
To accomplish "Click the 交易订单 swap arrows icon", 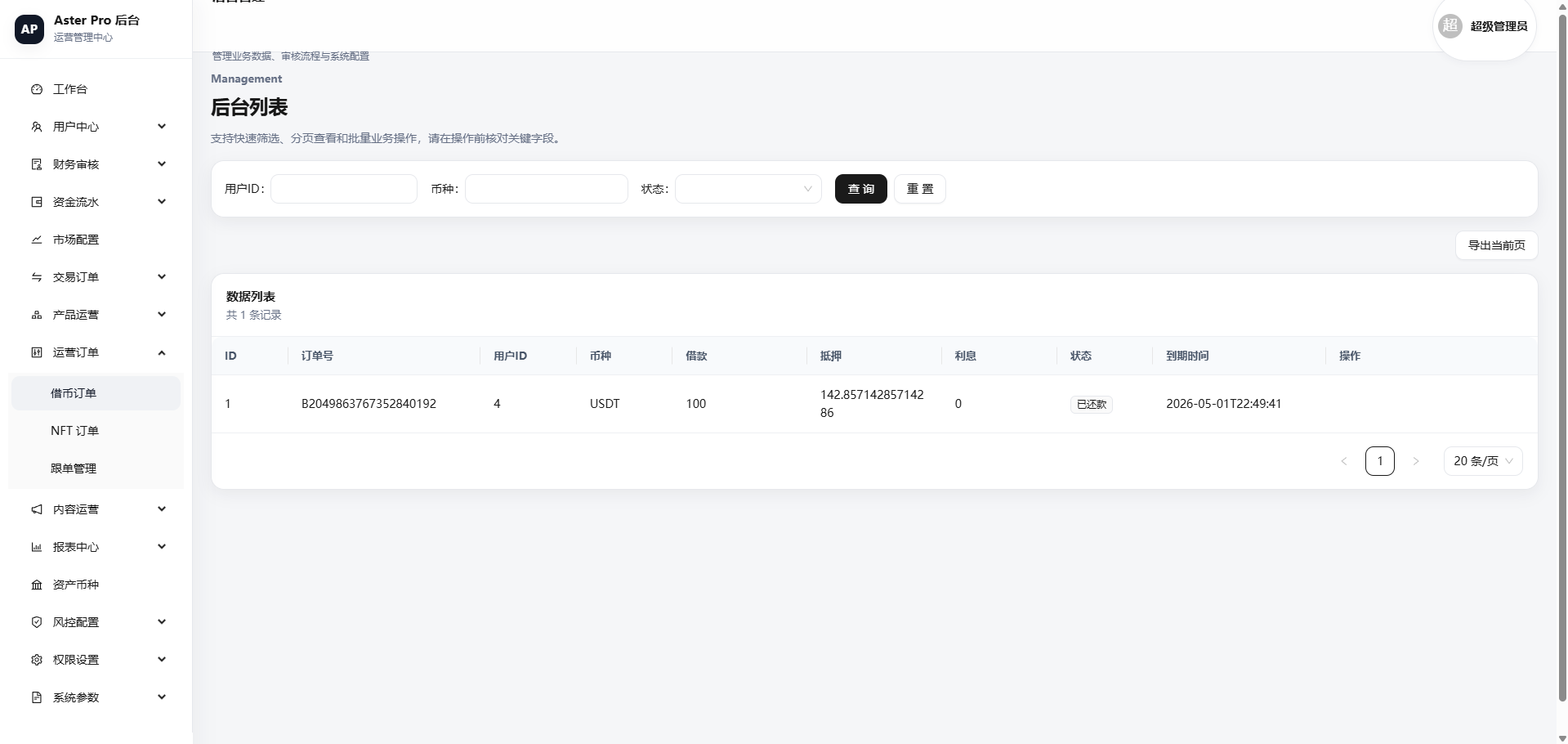I will click(37, 277).
